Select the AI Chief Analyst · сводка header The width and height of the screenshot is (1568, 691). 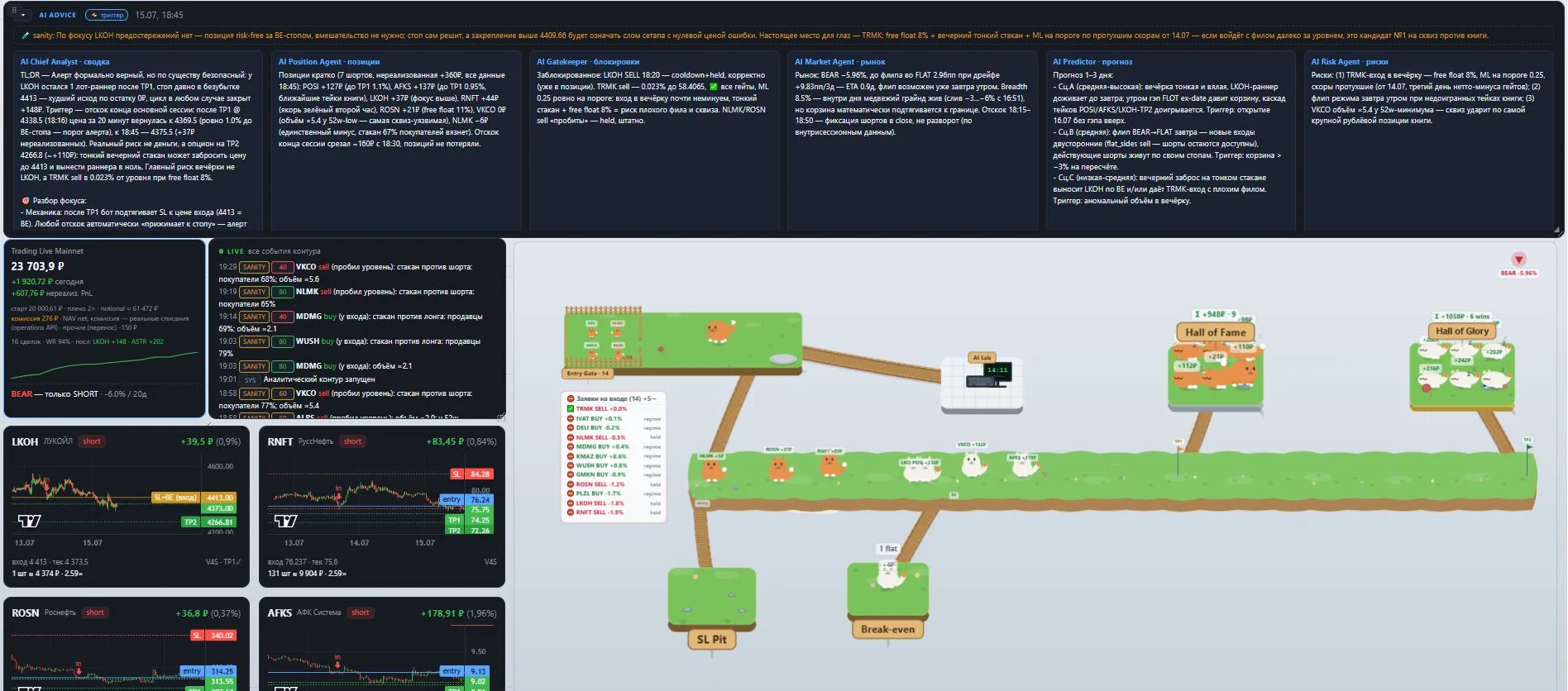65,62
